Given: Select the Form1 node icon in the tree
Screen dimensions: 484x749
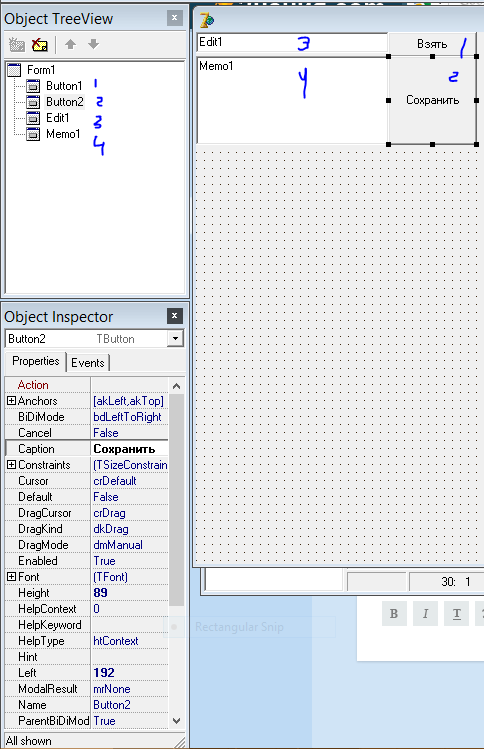Looking at the screenshot, I should pyautogui.click(x=15, y=70).
